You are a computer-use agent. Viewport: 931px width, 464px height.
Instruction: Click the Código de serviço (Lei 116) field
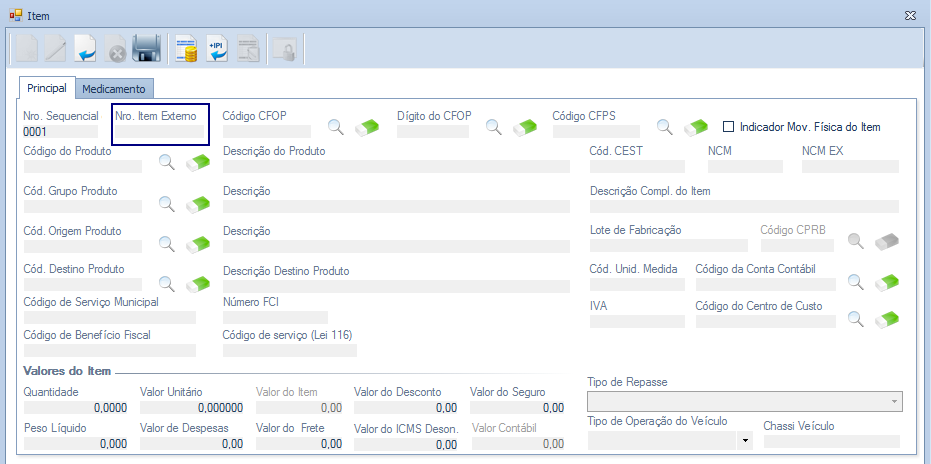pos(290,350)
